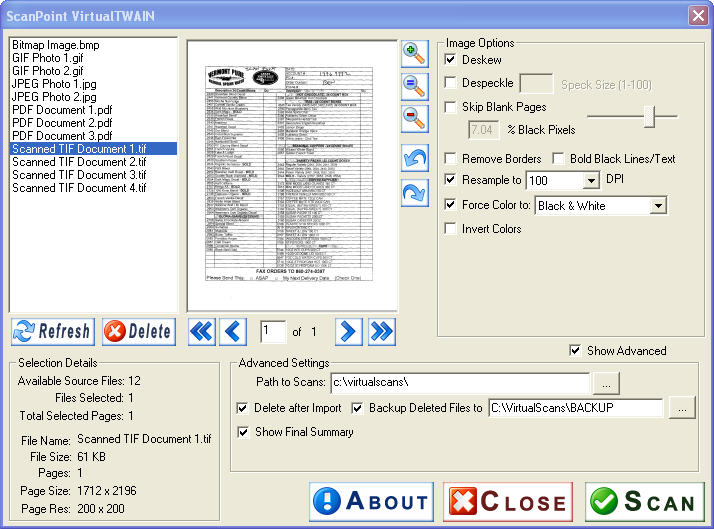This screenshot has width=714, height=529.
Task: Toggle the Invert Colors checkbox
Action: (451, 229)
